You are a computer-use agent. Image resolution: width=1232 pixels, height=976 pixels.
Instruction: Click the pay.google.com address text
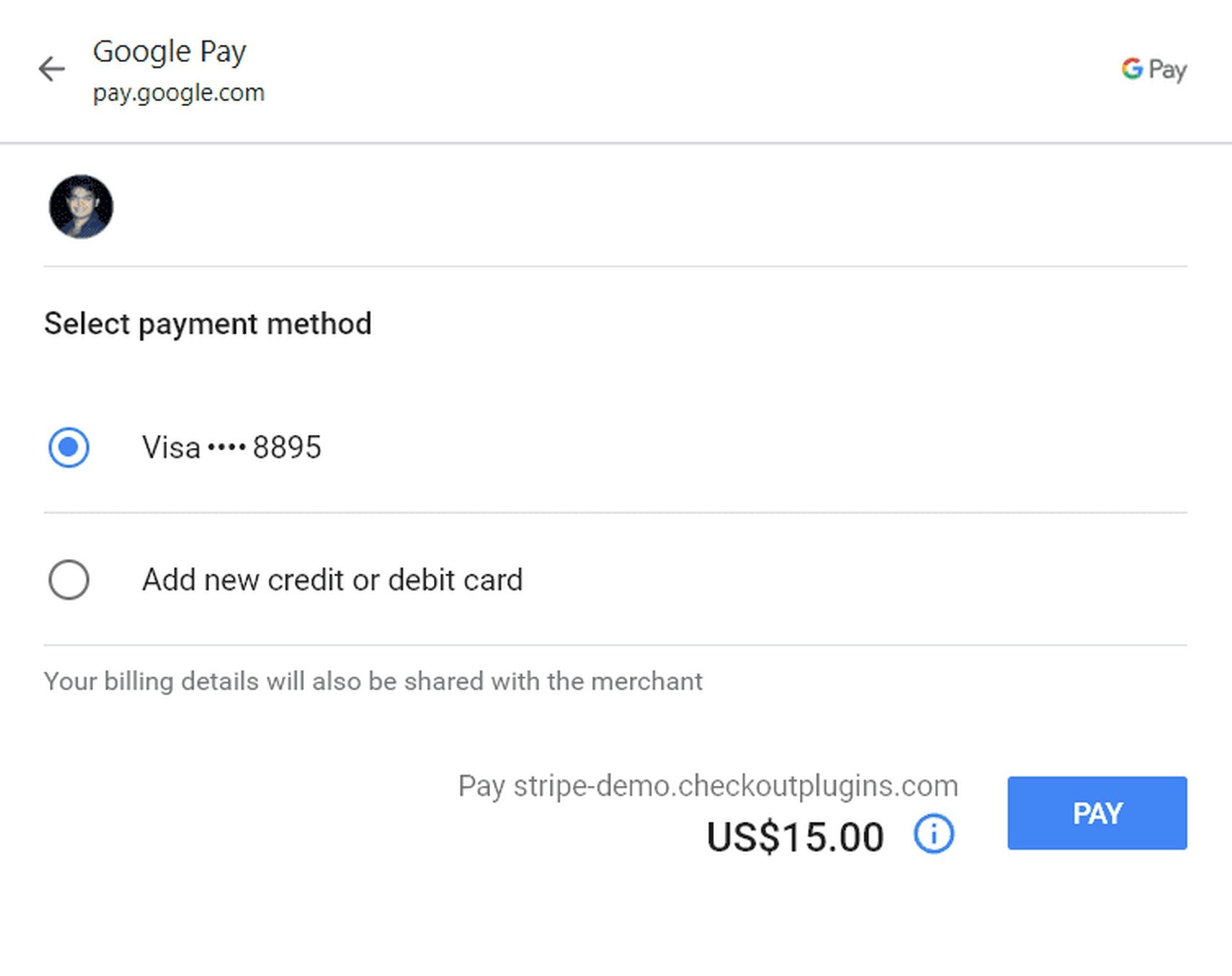tap(179, 93)
